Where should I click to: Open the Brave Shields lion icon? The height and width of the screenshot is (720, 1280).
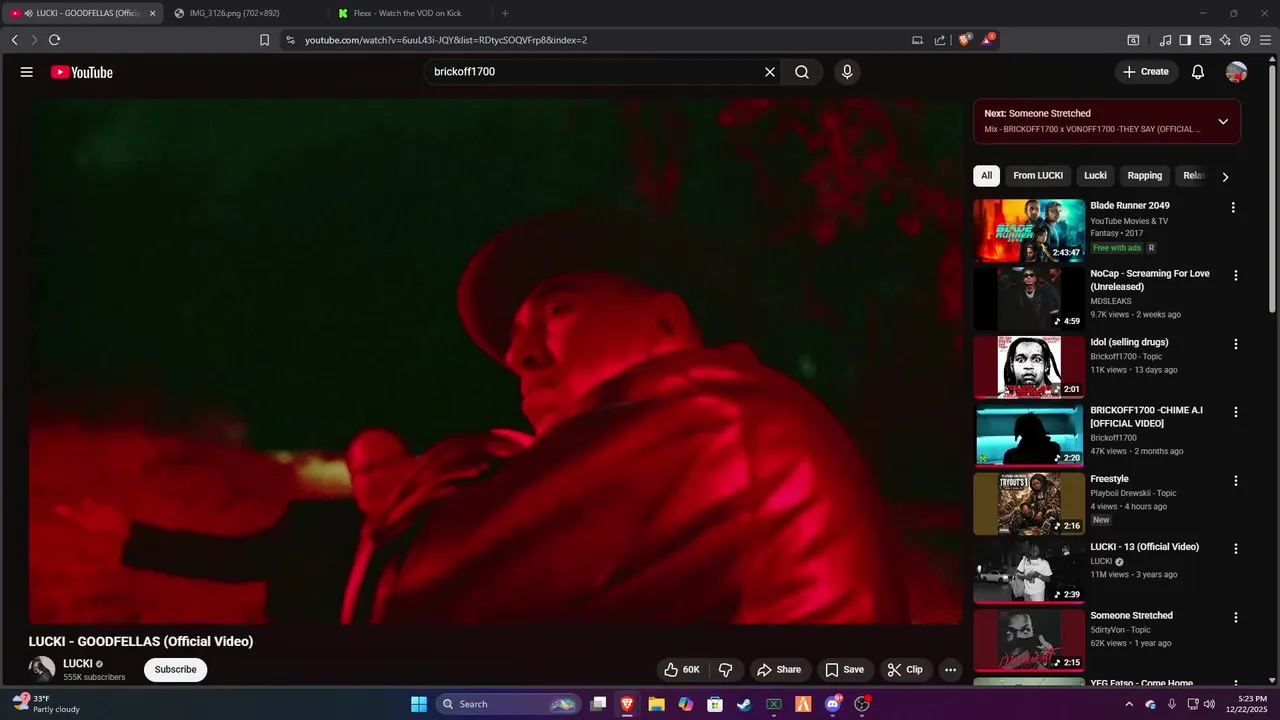(965, 40)
